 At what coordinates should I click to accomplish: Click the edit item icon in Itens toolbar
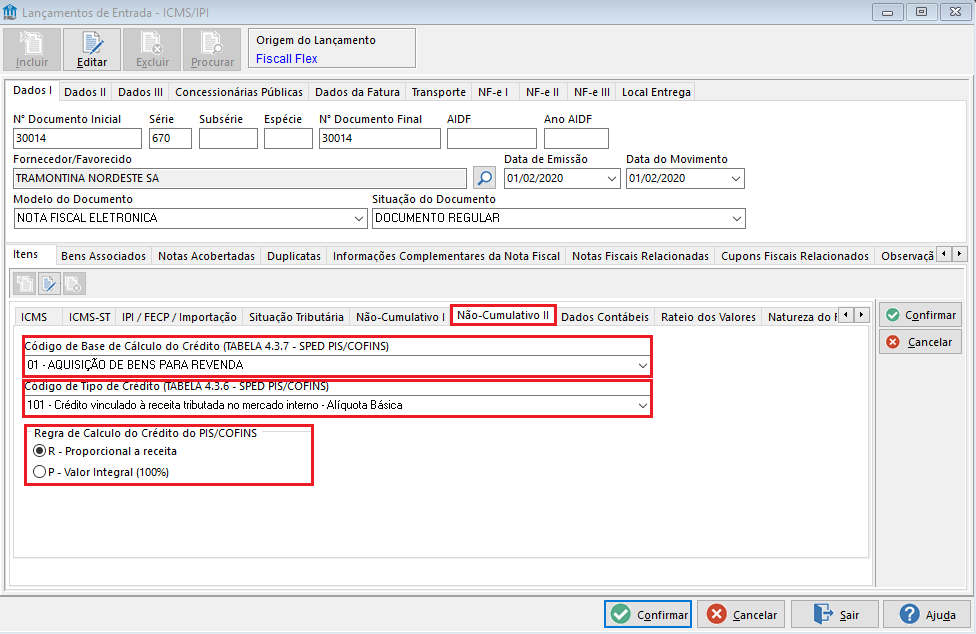pyautogui.click(x=49, y=284)
